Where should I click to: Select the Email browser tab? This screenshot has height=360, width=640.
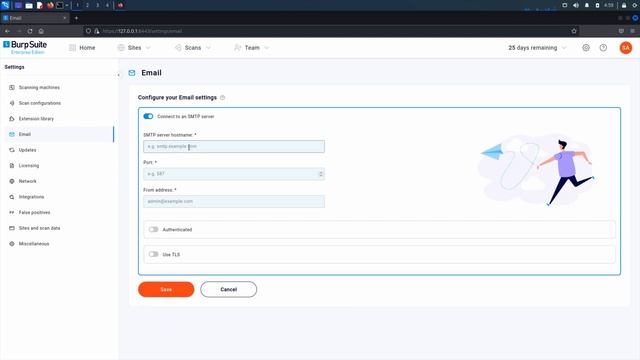35,18
